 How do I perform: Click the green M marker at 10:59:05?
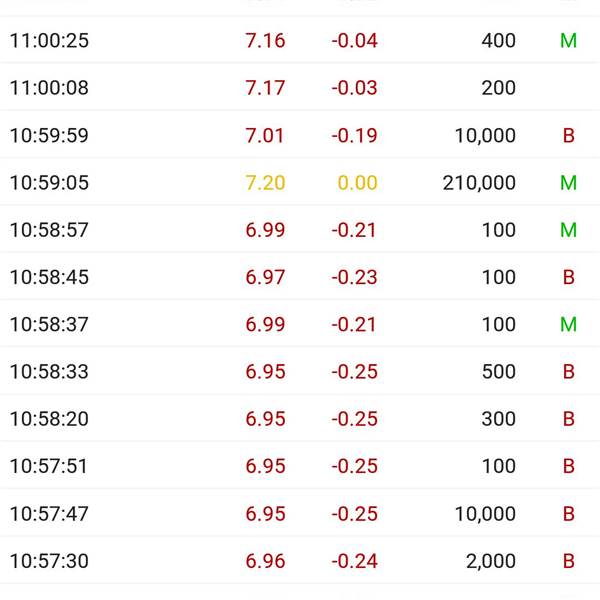[568, 183]
